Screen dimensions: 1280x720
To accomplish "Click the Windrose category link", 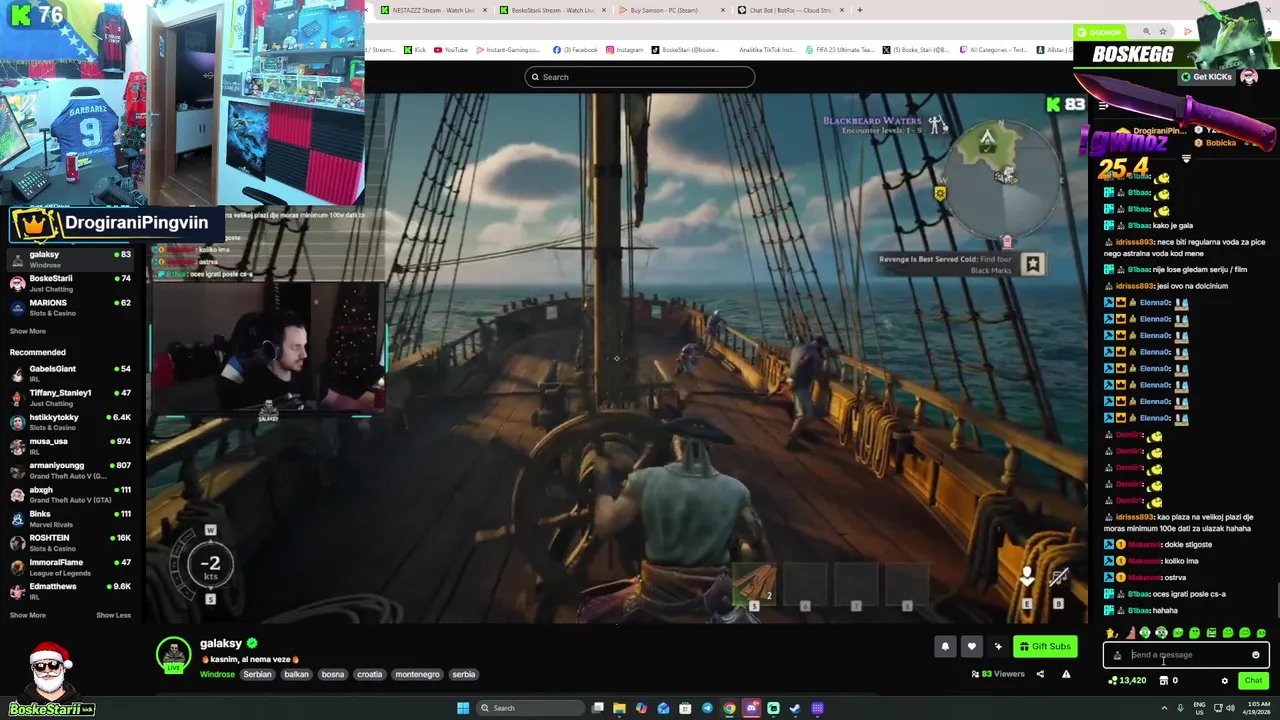I will tap(217, 674).
